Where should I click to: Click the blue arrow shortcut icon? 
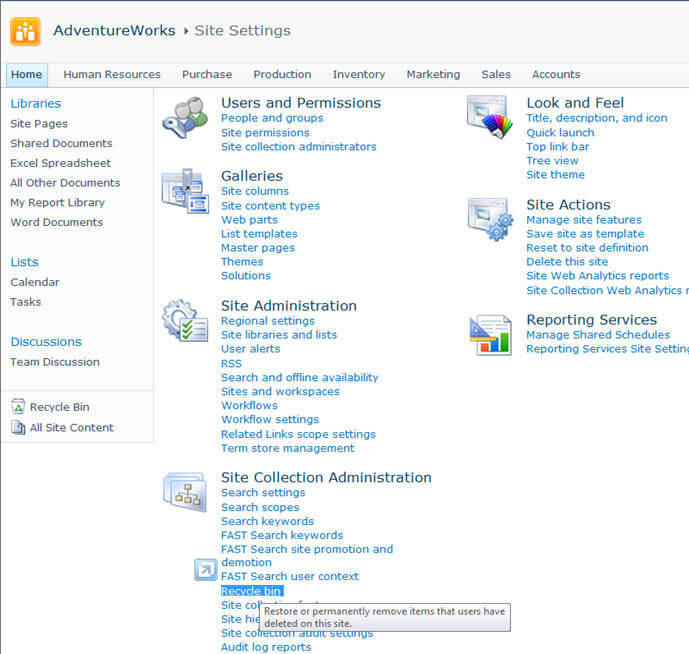point(206,570)
